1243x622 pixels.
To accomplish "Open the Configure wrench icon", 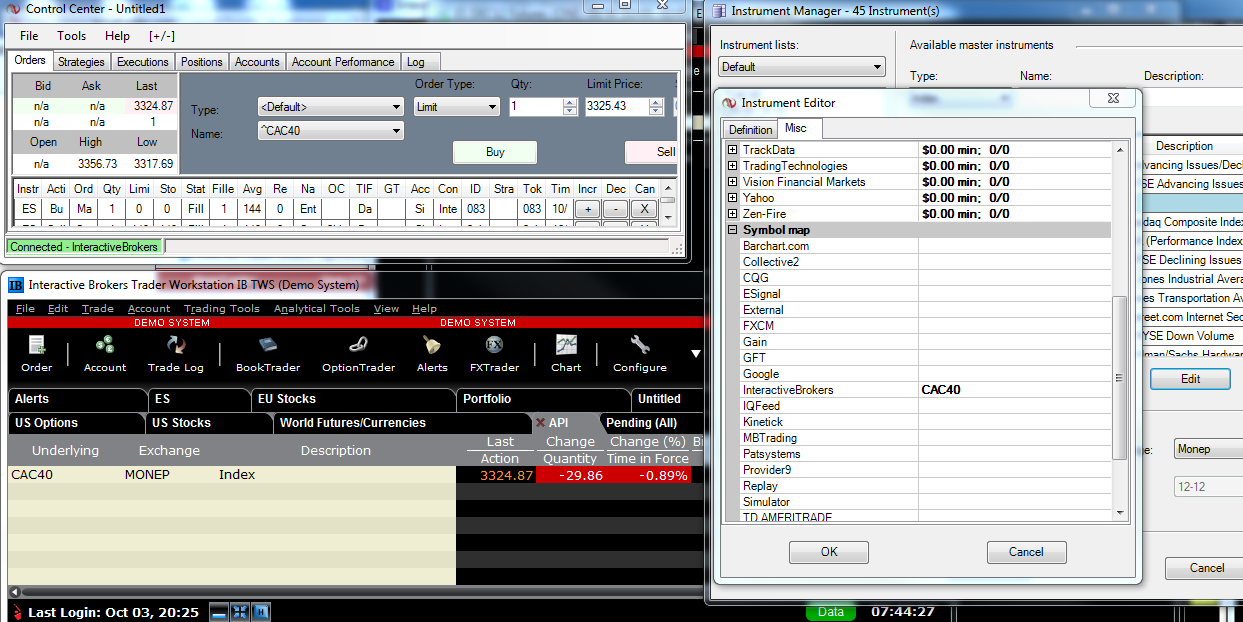I will click(640, 354).
